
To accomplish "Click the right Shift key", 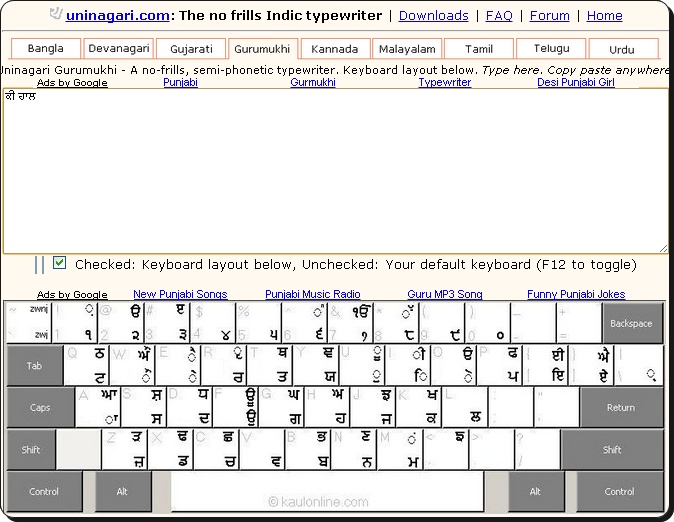I will [612, 449].
